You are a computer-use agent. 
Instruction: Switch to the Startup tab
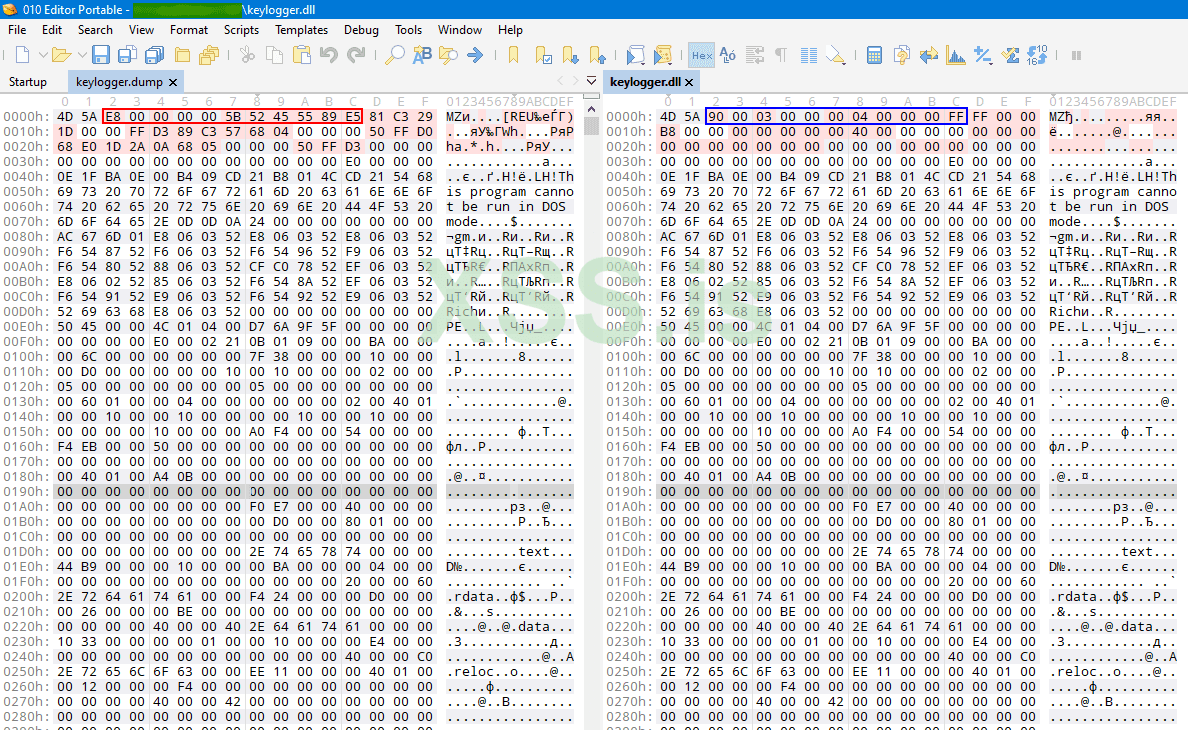[x=28, y=82]
